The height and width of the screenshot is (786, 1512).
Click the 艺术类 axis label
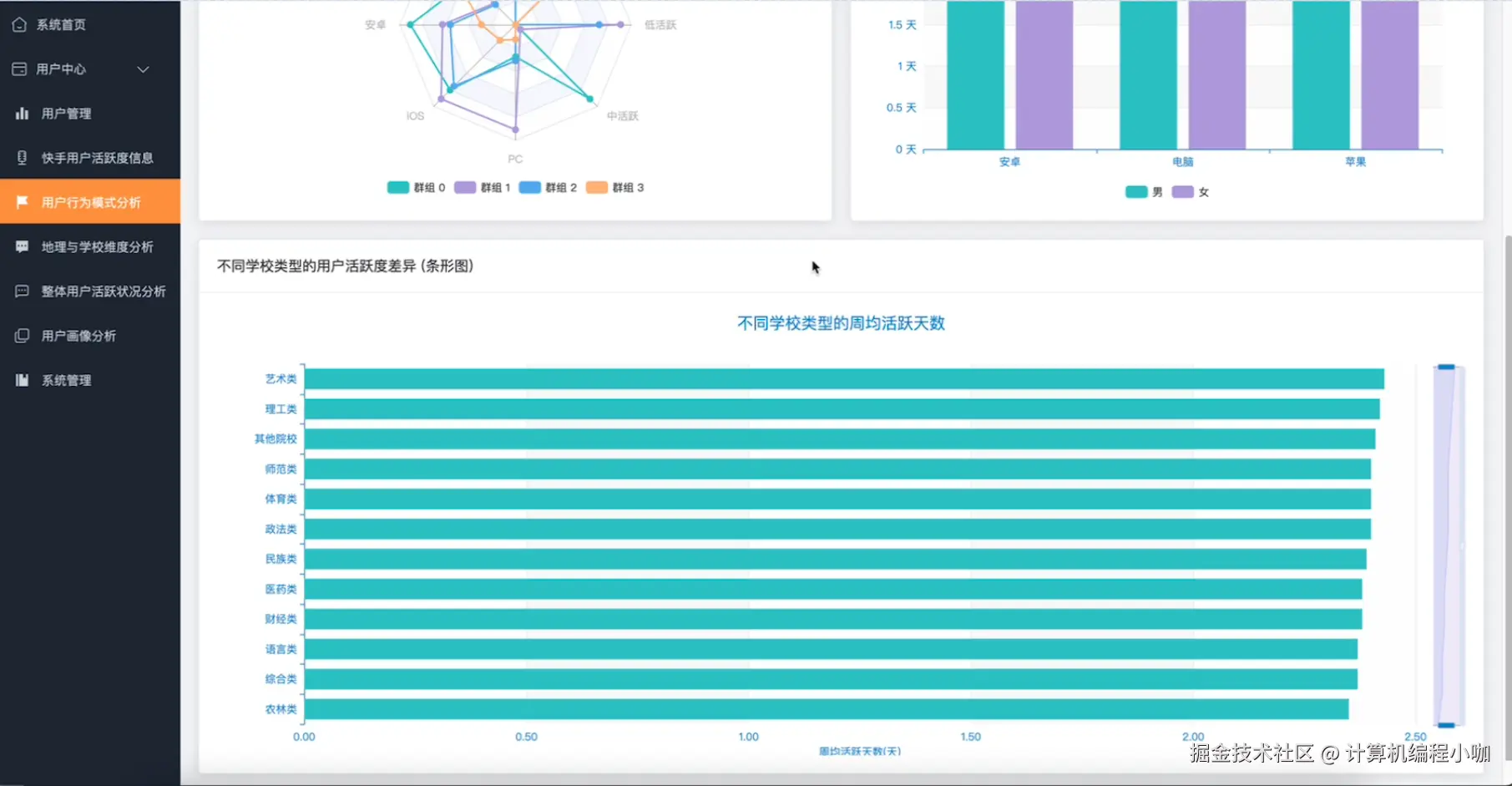(281, 378)
